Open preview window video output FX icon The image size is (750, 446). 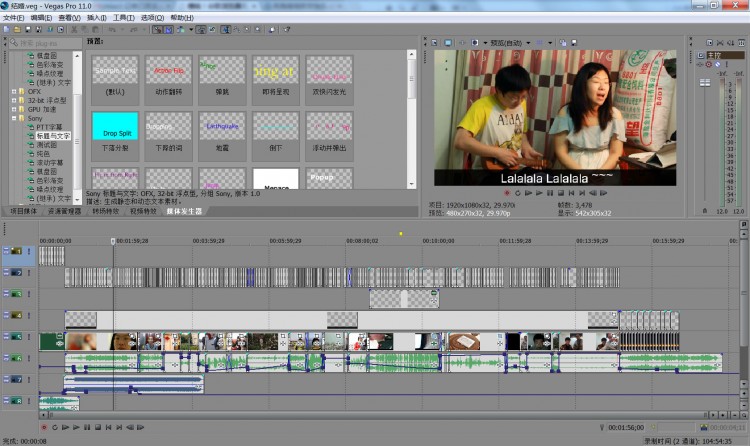pos(462,43)
